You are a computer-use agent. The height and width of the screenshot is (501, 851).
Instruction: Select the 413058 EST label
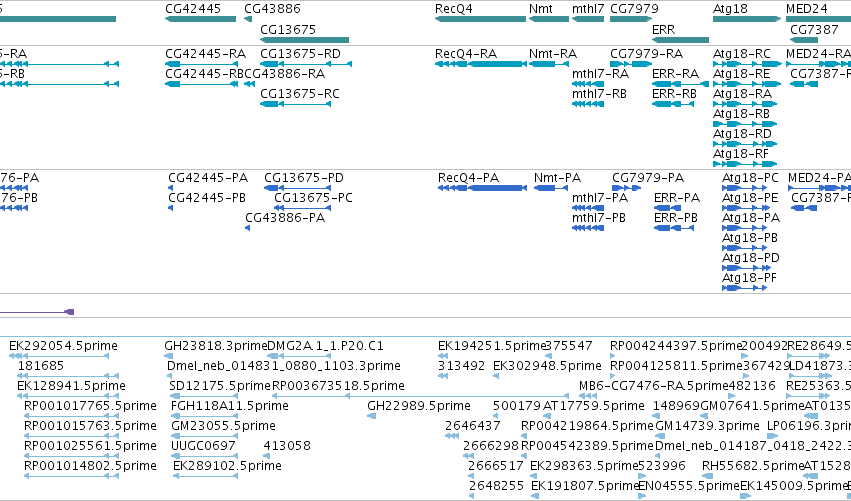(x=287, y=446)
